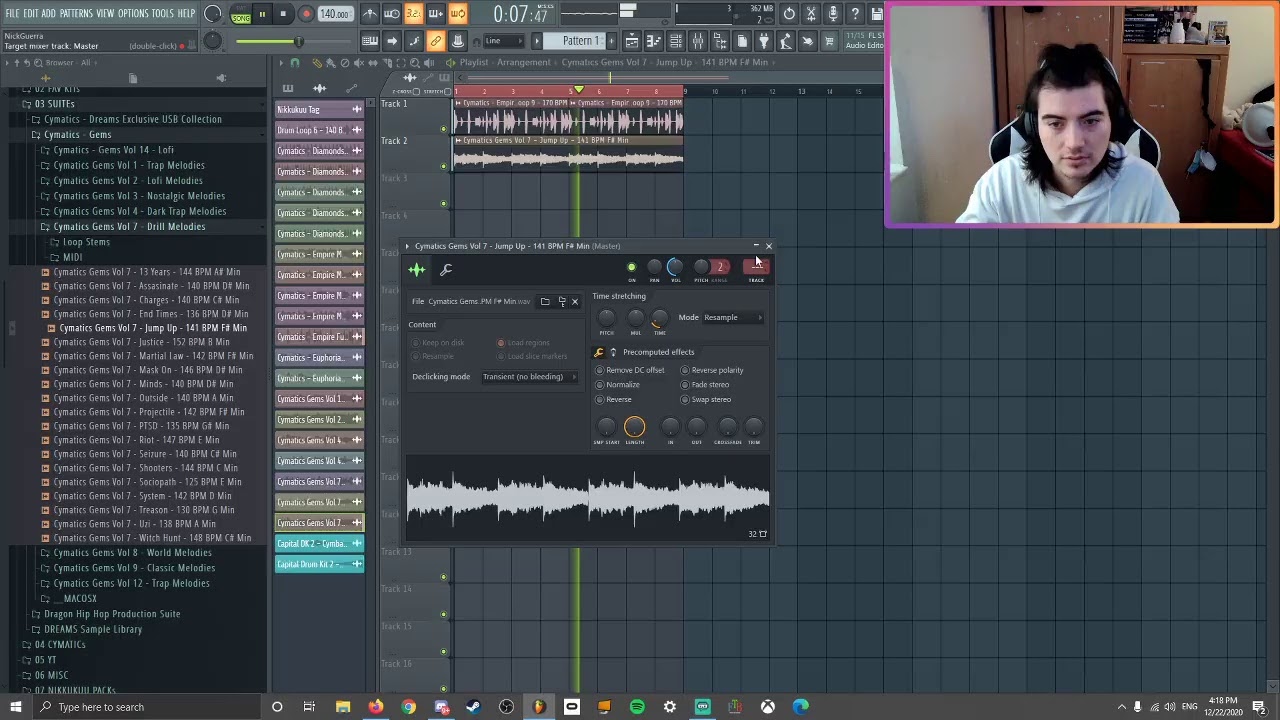
Task: Enable Reverse polarity option
Action: pos(712,370)
